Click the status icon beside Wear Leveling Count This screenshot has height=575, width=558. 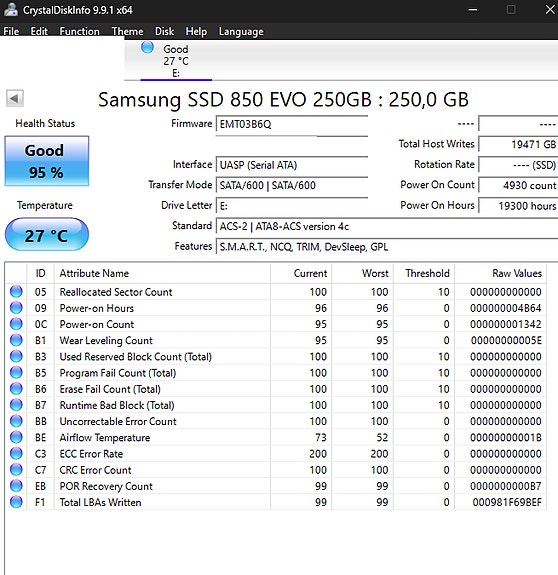pos(16,340)
